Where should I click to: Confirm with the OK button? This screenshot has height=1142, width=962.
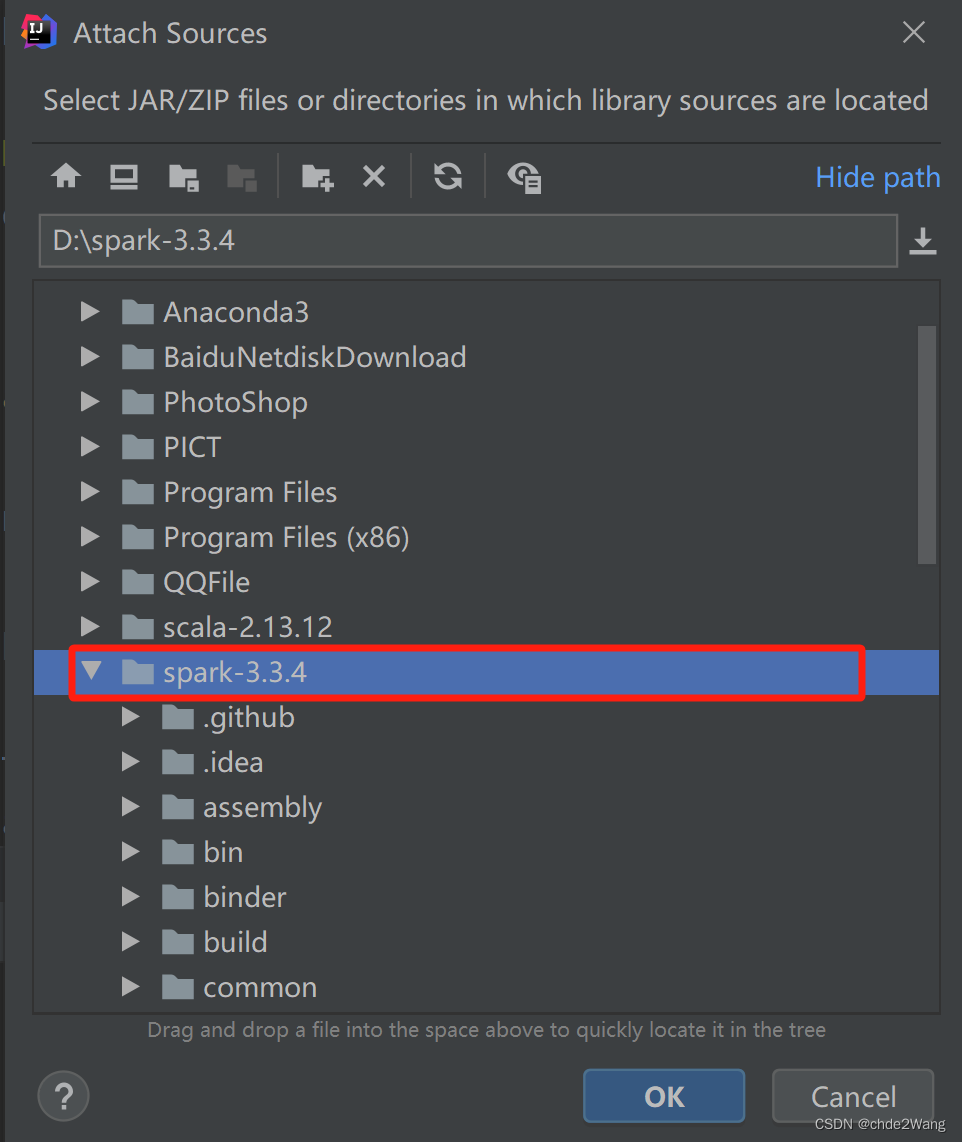663,1096
